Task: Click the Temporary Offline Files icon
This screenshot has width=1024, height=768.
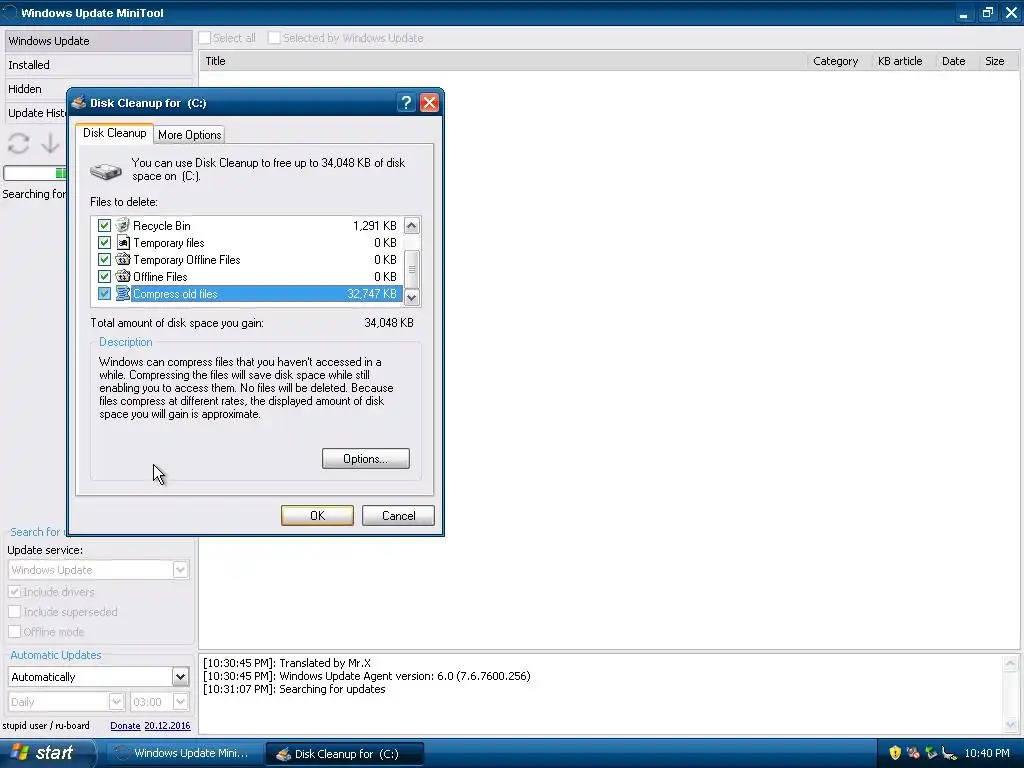Action: pyautogui.click(x=123, y=259)
